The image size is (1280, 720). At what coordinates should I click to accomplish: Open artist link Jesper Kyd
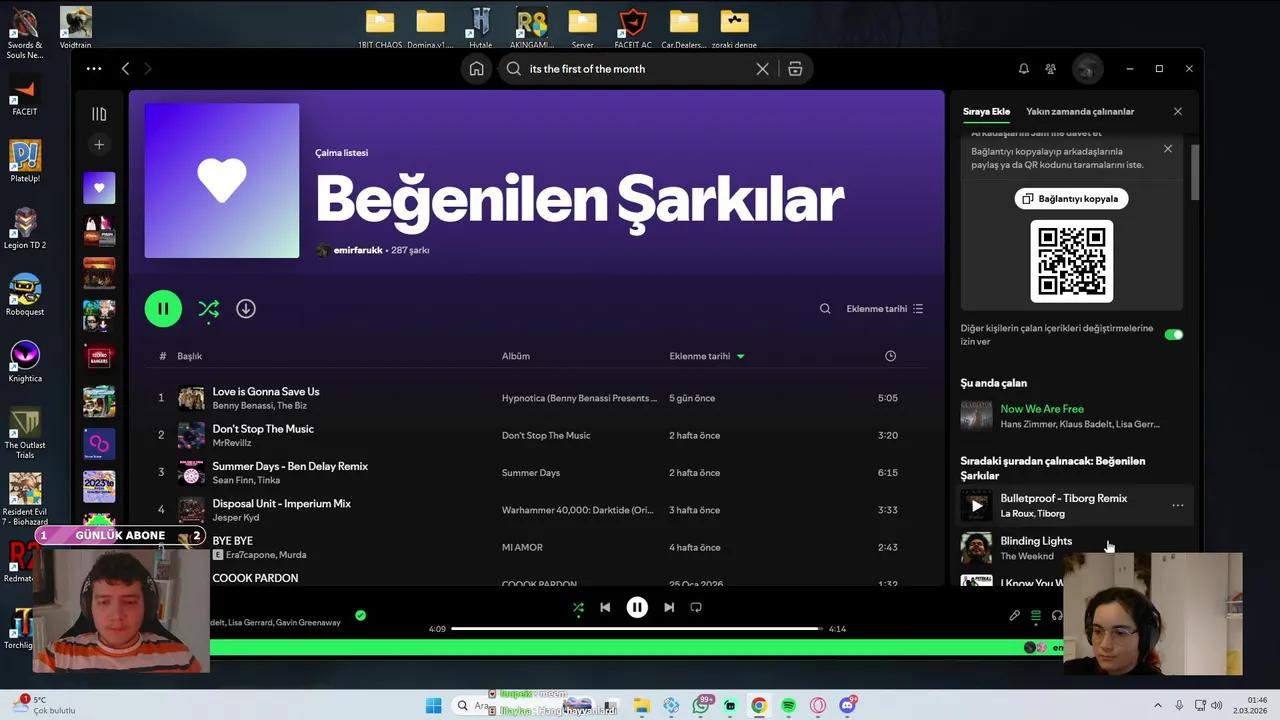235,518
